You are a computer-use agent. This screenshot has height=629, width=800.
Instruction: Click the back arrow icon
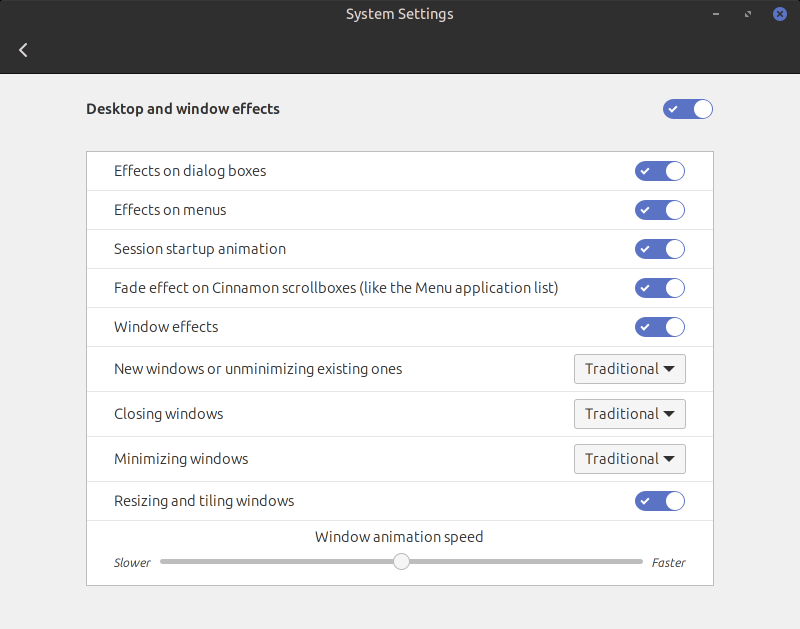(x=23, y=50)
